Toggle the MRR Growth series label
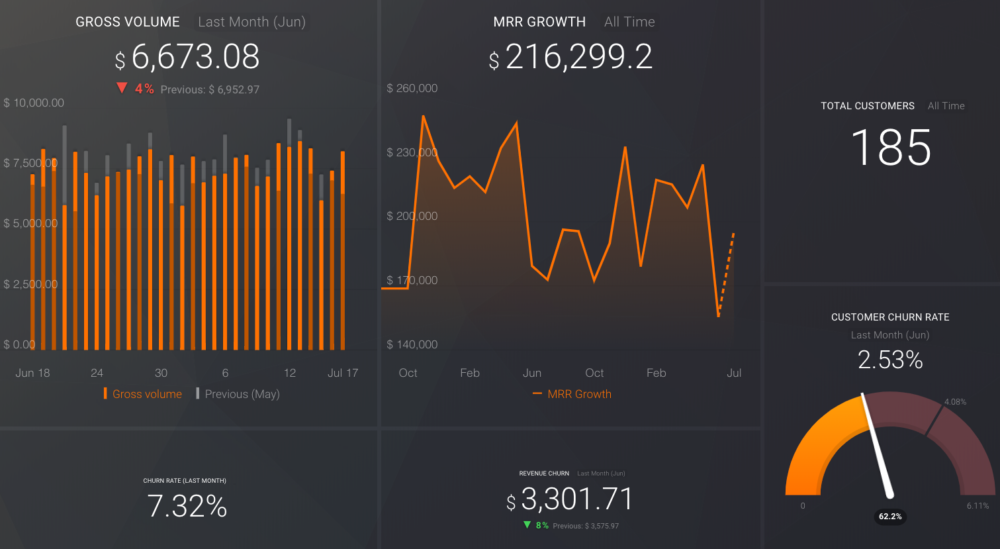The image size is (1000, 549). click(x=579, y=394)
